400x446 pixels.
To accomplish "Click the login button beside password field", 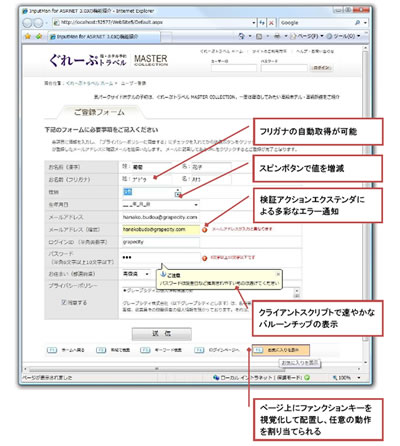I will tap(321, 68).
